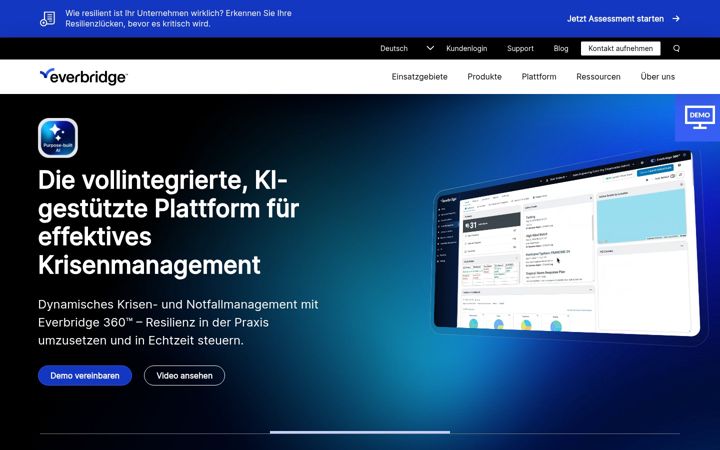Viewport: 720px width, 450px height.
Task: Click the Kontakt aufnehmen button
Action: pos(620,48)
